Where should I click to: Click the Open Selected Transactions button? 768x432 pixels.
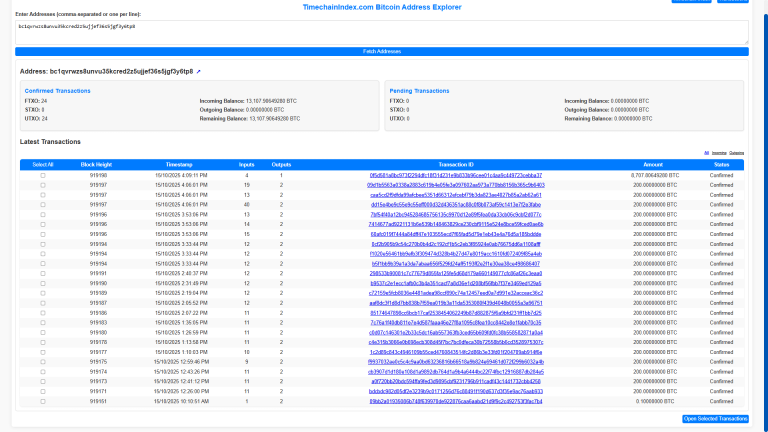[714, 419]
